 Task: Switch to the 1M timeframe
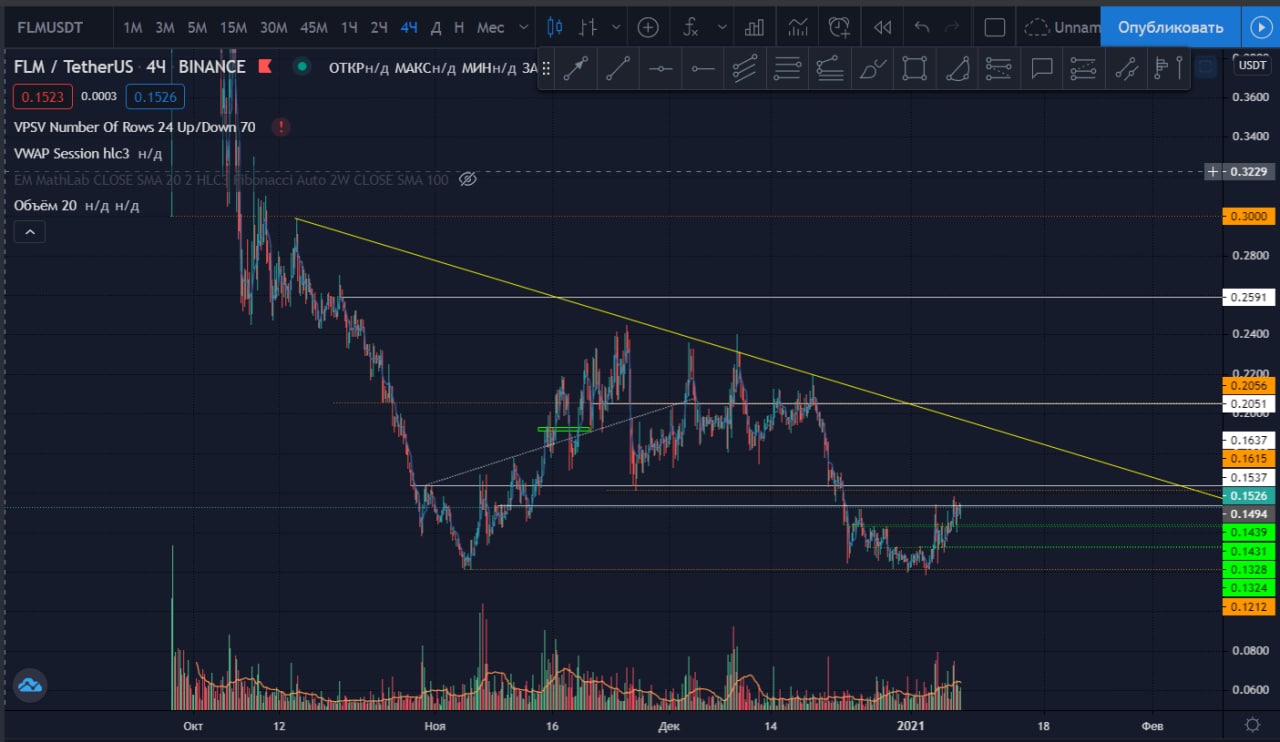point(133,27)
